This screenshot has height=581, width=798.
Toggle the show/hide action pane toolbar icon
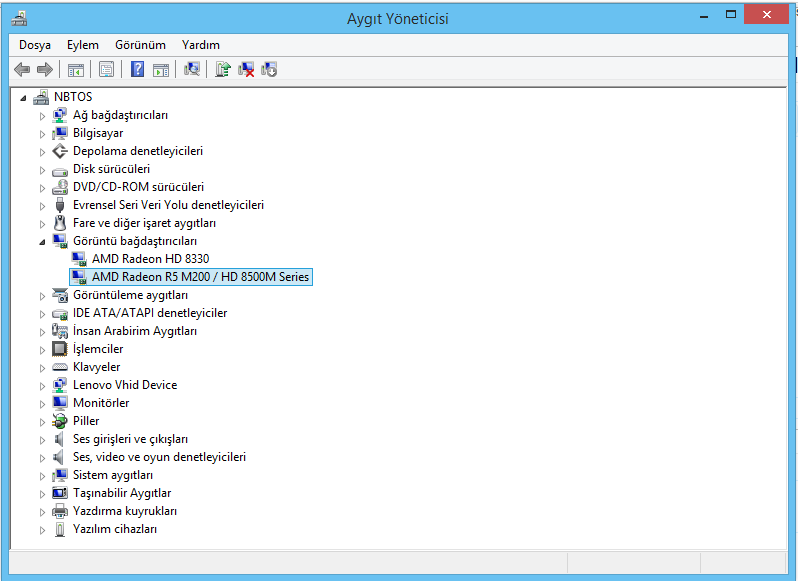(161, 70)
